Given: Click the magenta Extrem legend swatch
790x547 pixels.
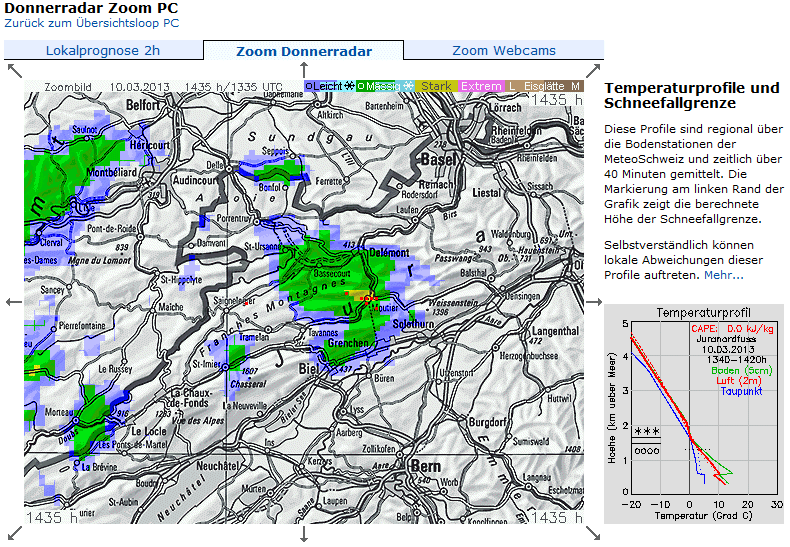Looking at the screenshot, I should pyautogui.click(x=481, y=87).
